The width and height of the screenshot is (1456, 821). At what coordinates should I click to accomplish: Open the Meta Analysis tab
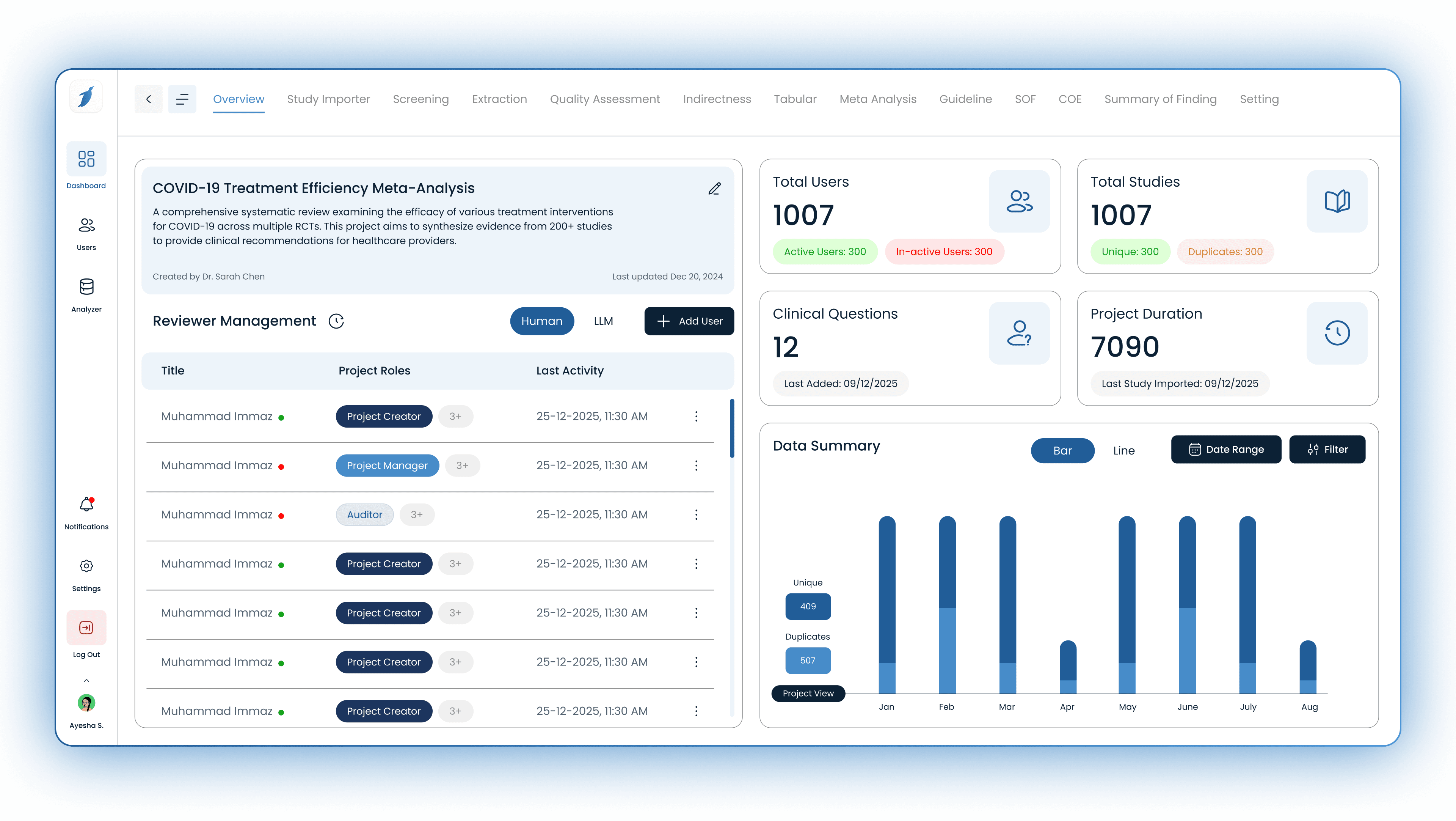pyautogui.click(x=877, y=99)
